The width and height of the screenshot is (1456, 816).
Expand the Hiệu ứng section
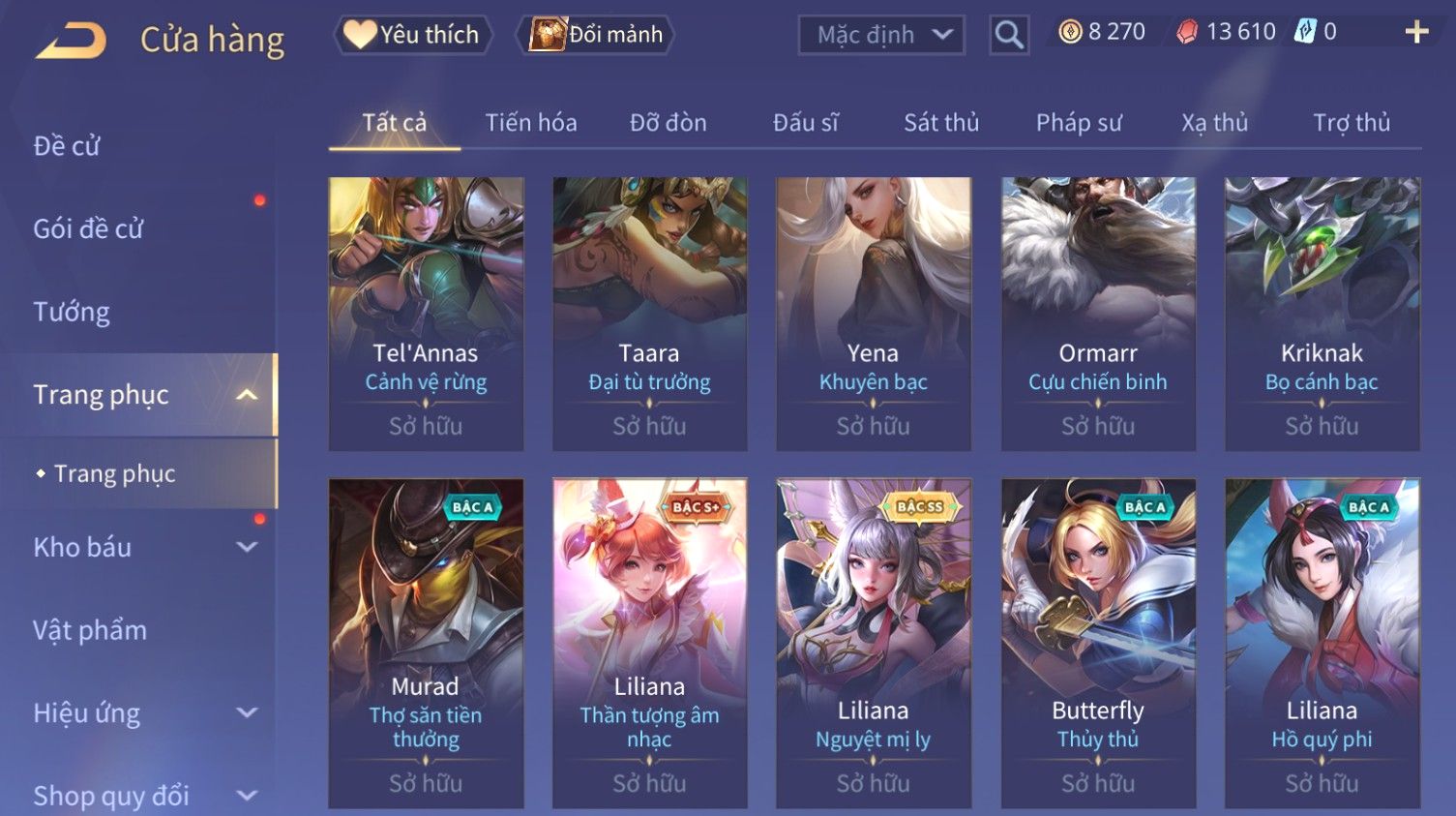248,713
